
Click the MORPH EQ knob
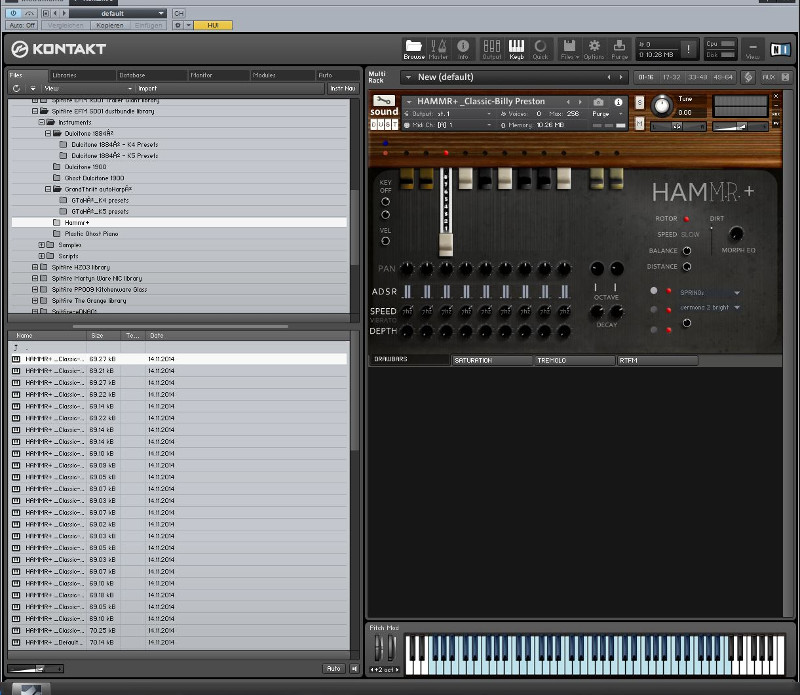pyautogui.click(x=735, y=234)
